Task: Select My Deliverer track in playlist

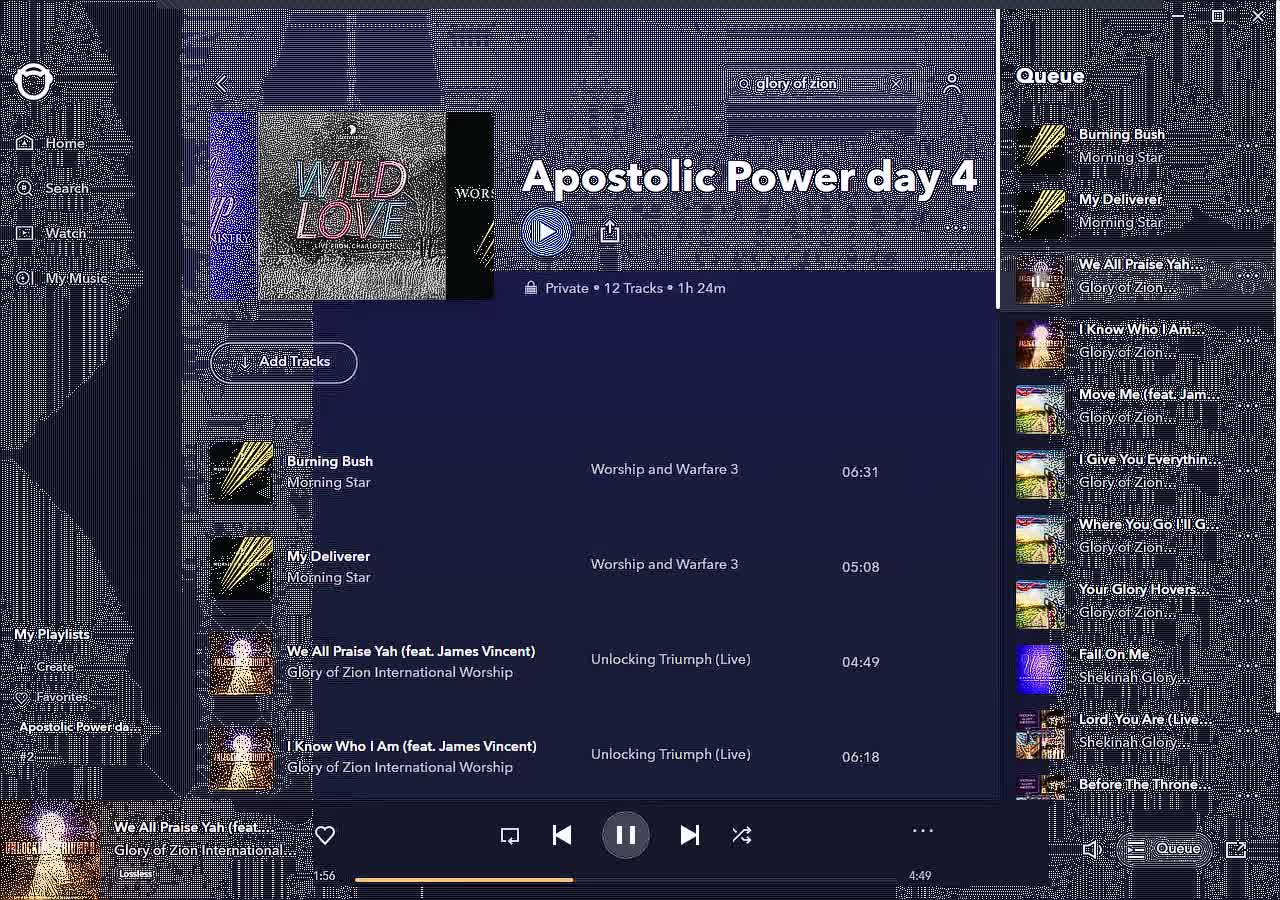Action: [x=328, y=556]
